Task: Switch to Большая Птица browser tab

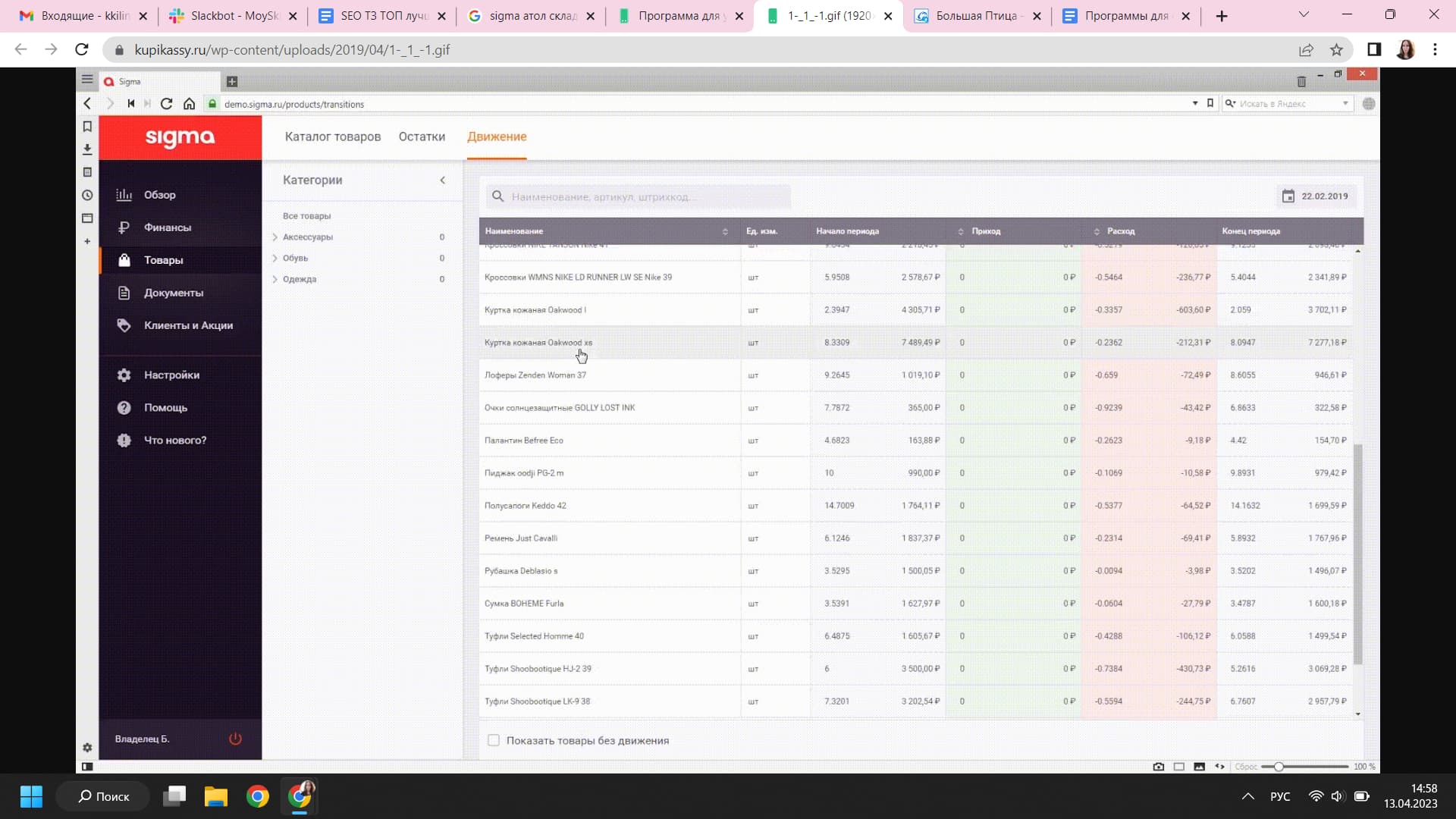Action: click(978, 16)
